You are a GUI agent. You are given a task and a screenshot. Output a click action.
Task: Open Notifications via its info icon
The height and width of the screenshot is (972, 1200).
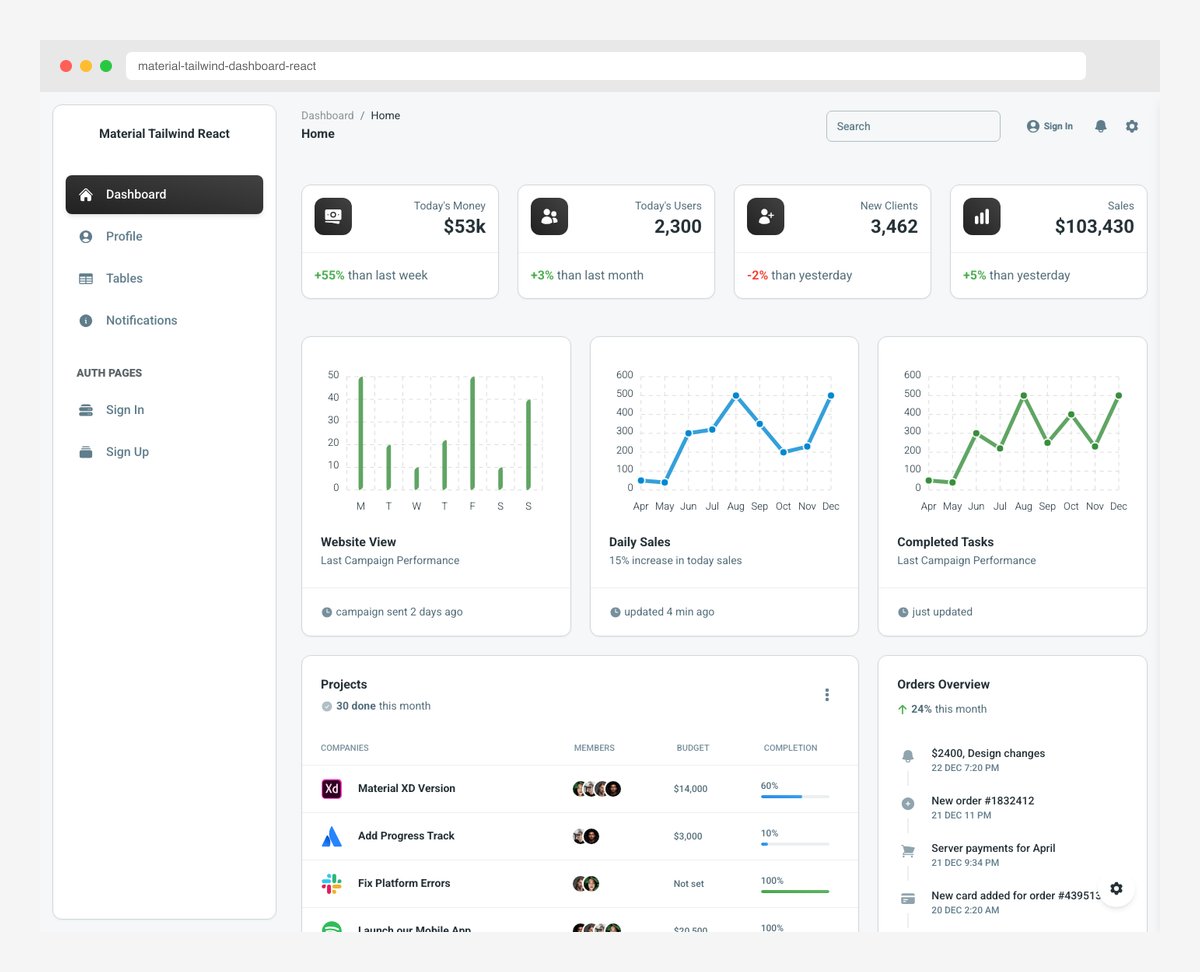(86, 320)
